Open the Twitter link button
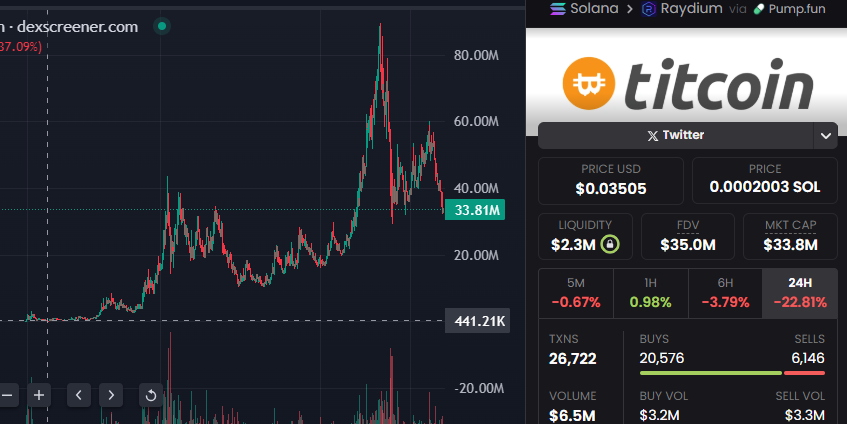 [x=676, y=135]
